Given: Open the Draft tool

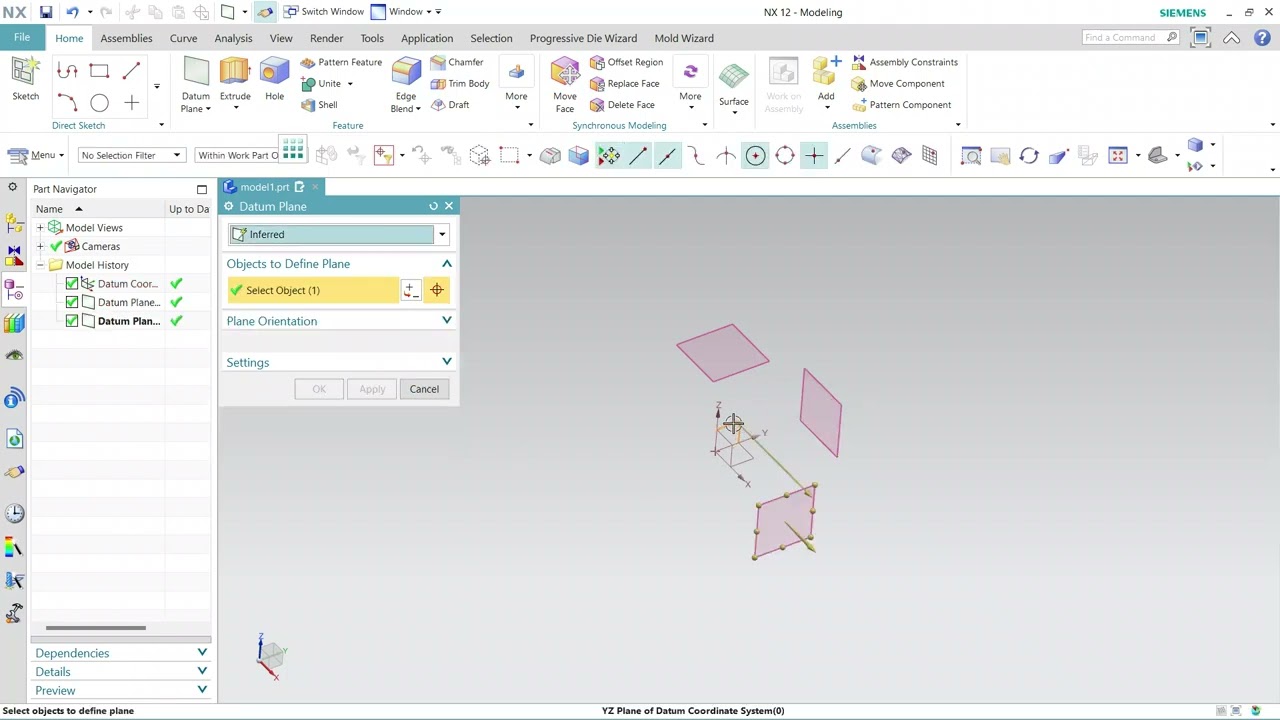Looking at the screenshot, I should pos(451,105).
